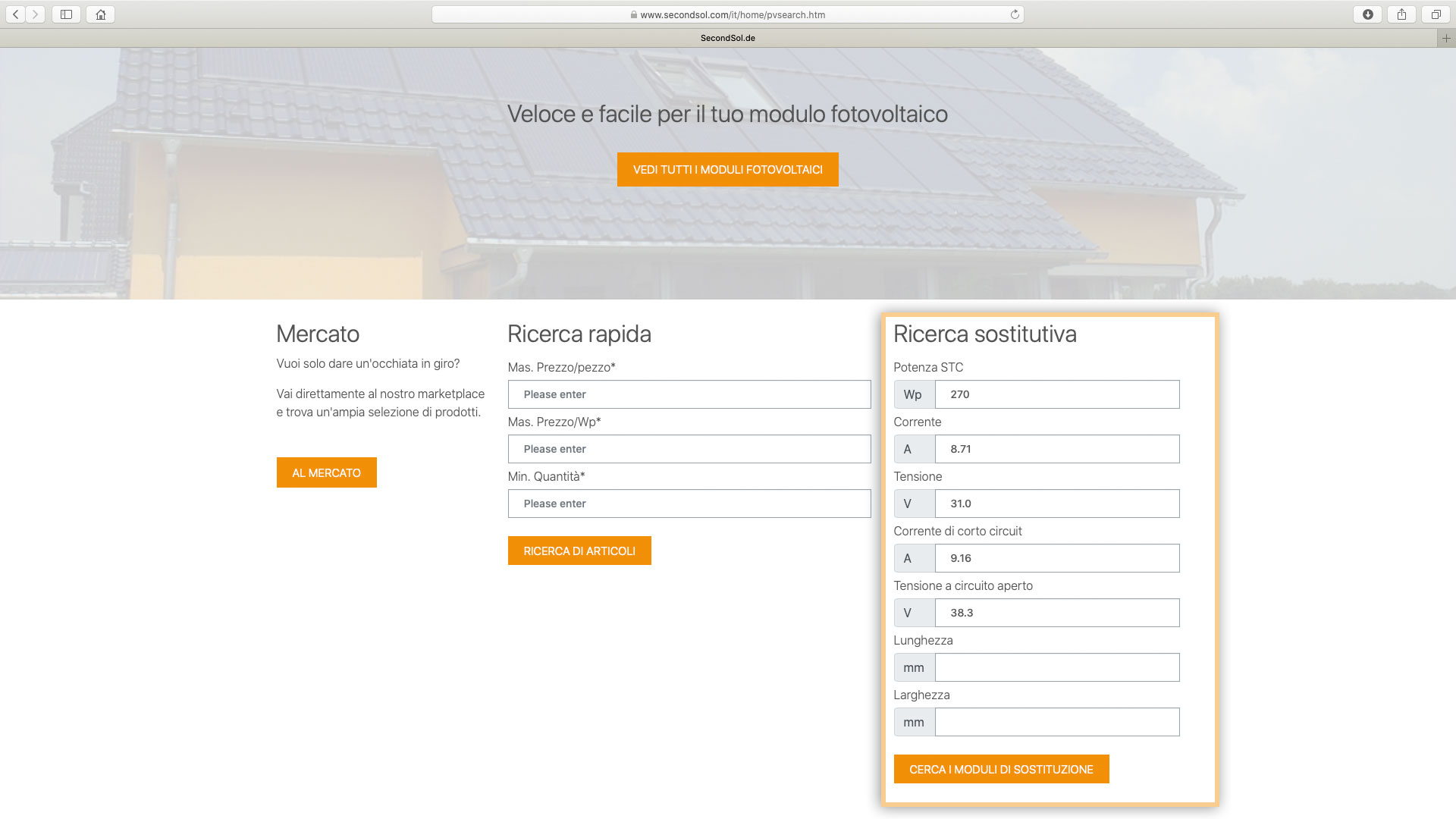Image resolution: width=1456 pixels, height=819 pixels.
Task: Focus the Min. Quantità input field
Action: [689, 504]
